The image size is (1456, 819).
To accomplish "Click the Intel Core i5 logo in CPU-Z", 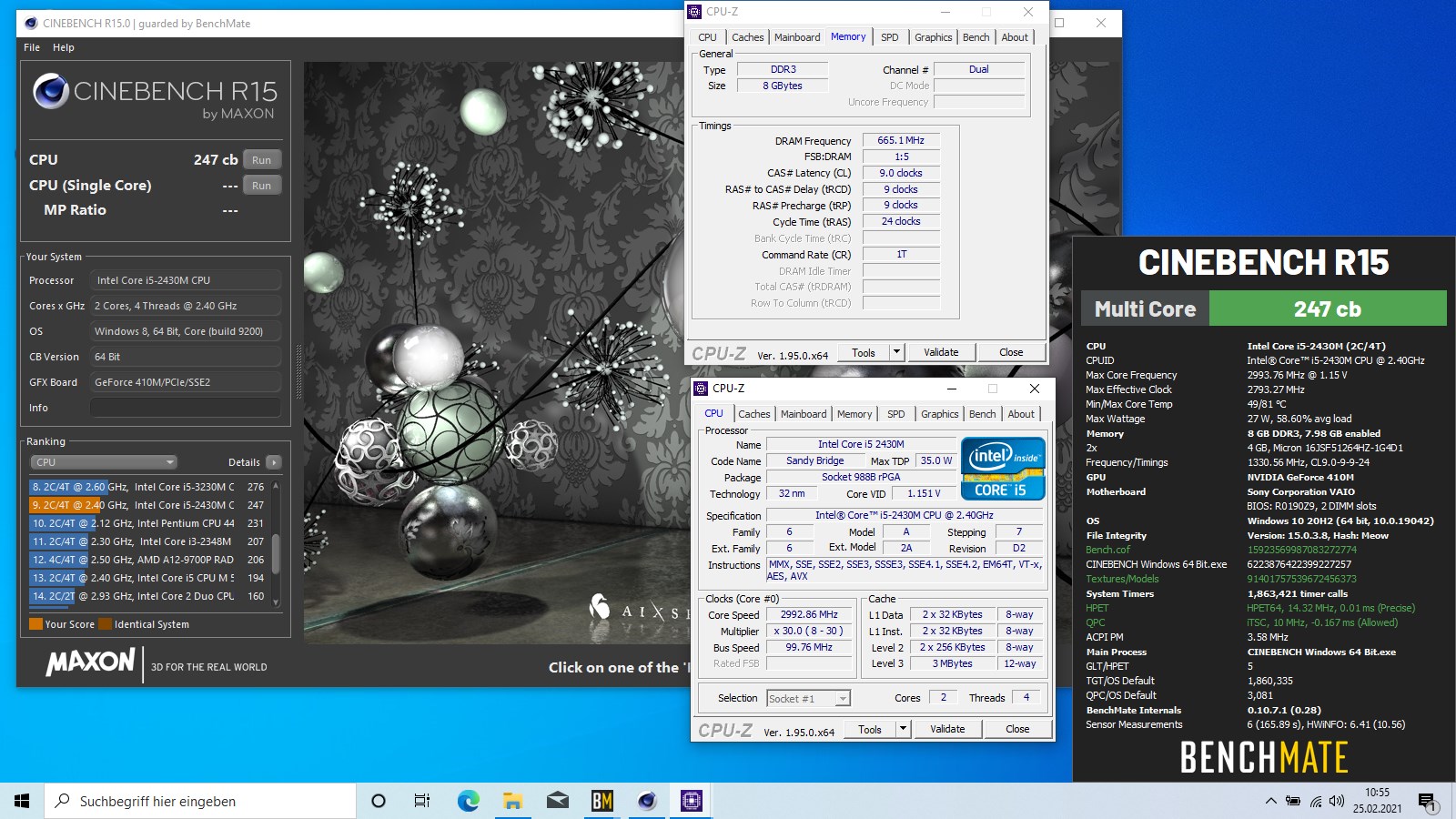I will 1003,468.
